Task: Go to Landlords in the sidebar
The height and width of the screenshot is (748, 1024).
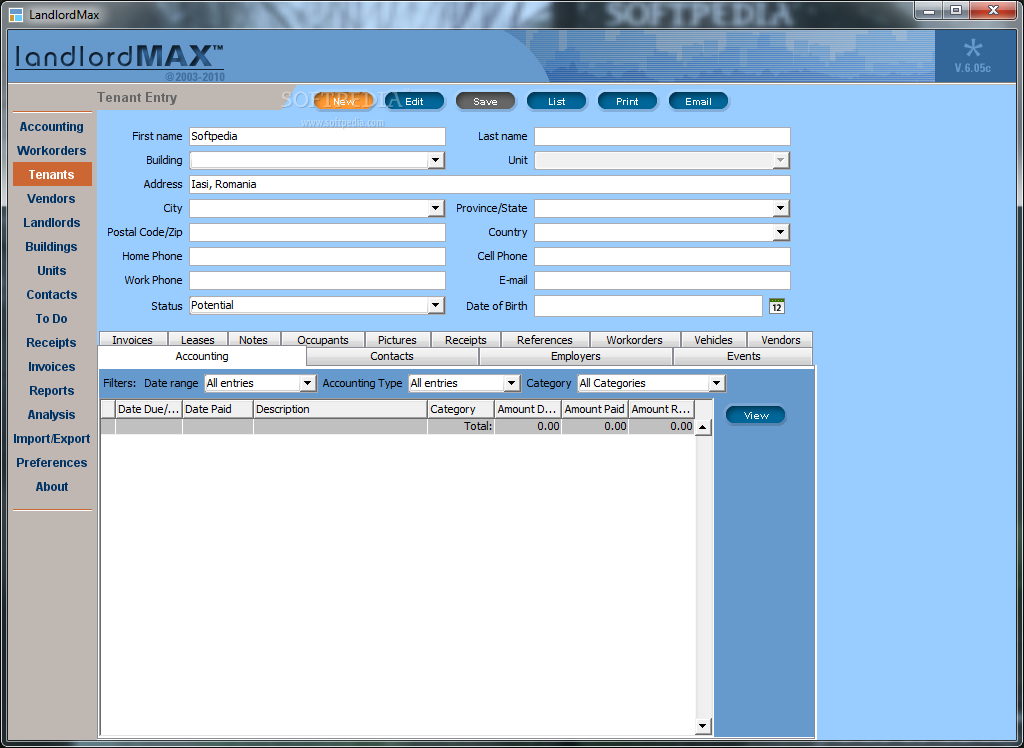Action: pyautogui.click(x=52, y=223)
